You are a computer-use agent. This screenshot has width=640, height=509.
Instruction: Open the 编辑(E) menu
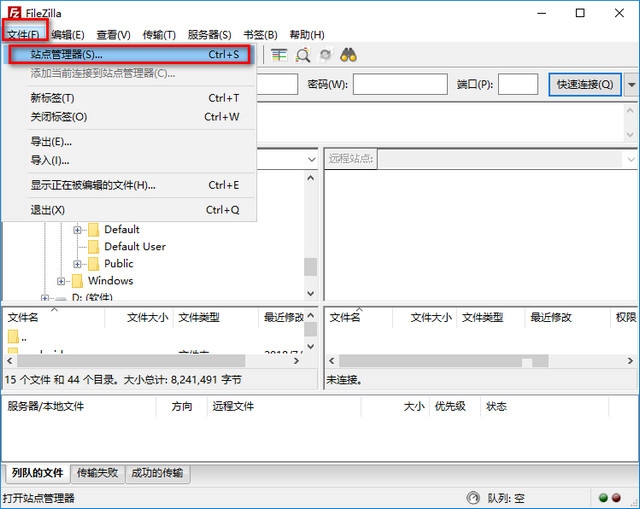[68, 35]
